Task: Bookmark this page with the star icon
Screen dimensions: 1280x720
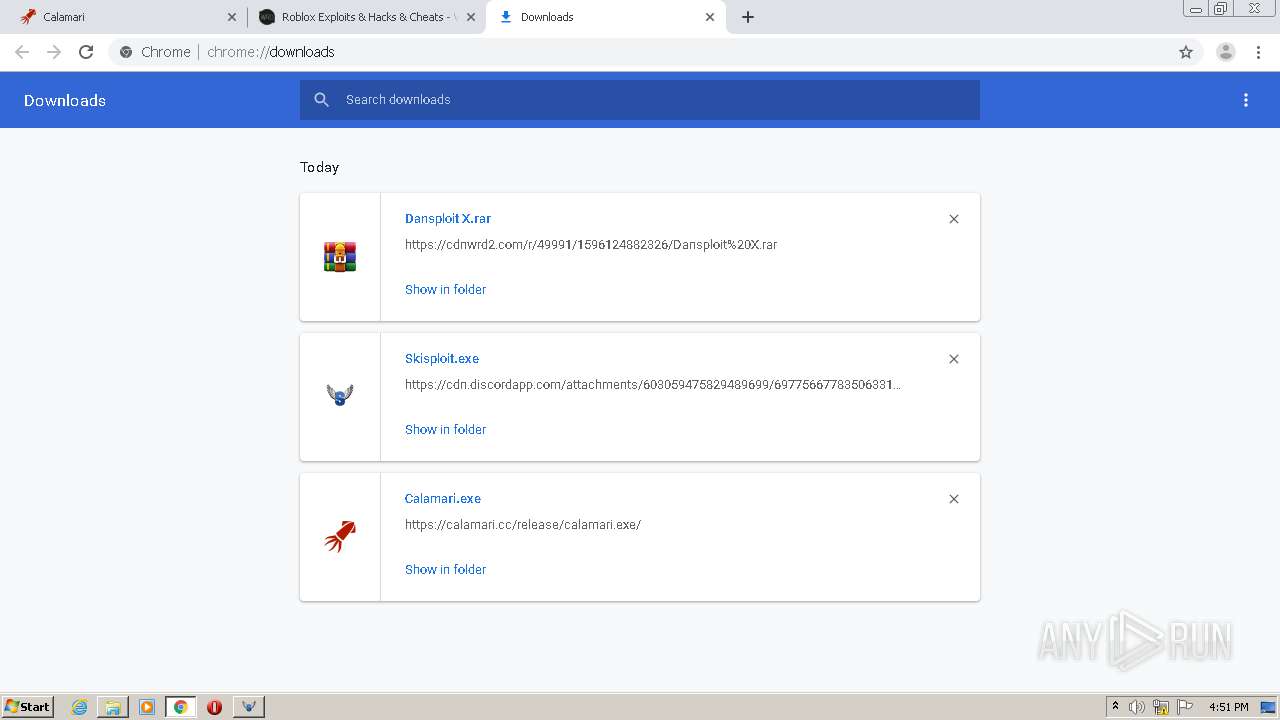Action: click(1186, 52)
